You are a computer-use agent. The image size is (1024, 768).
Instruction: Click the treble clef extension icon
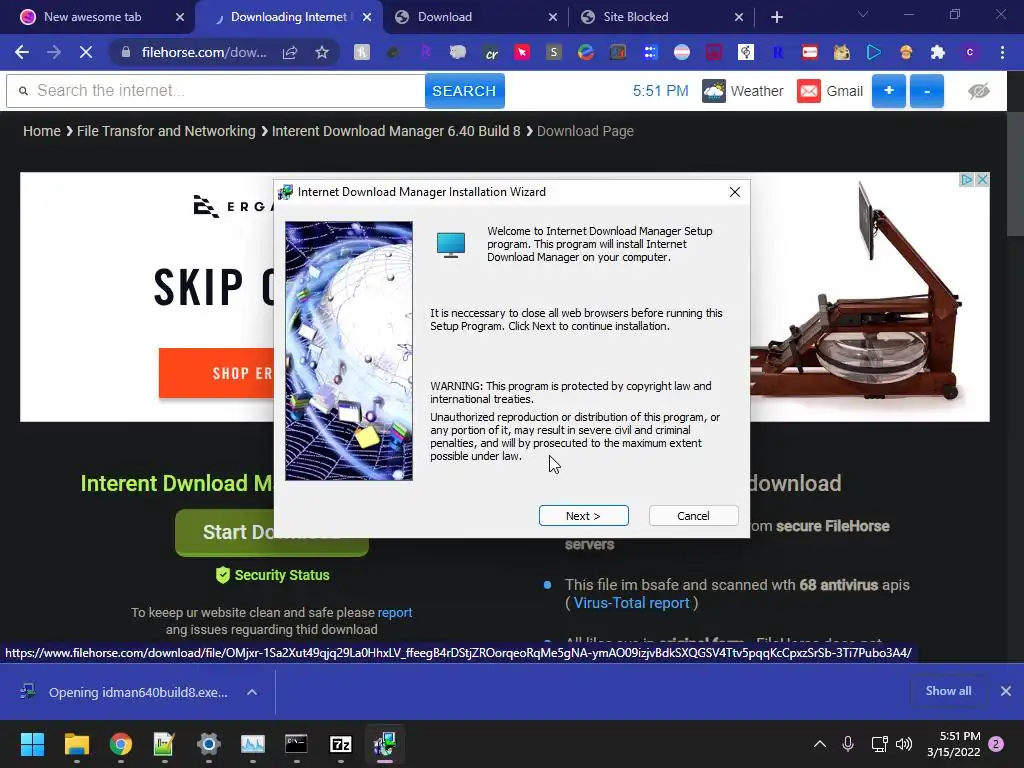[746, 52]
